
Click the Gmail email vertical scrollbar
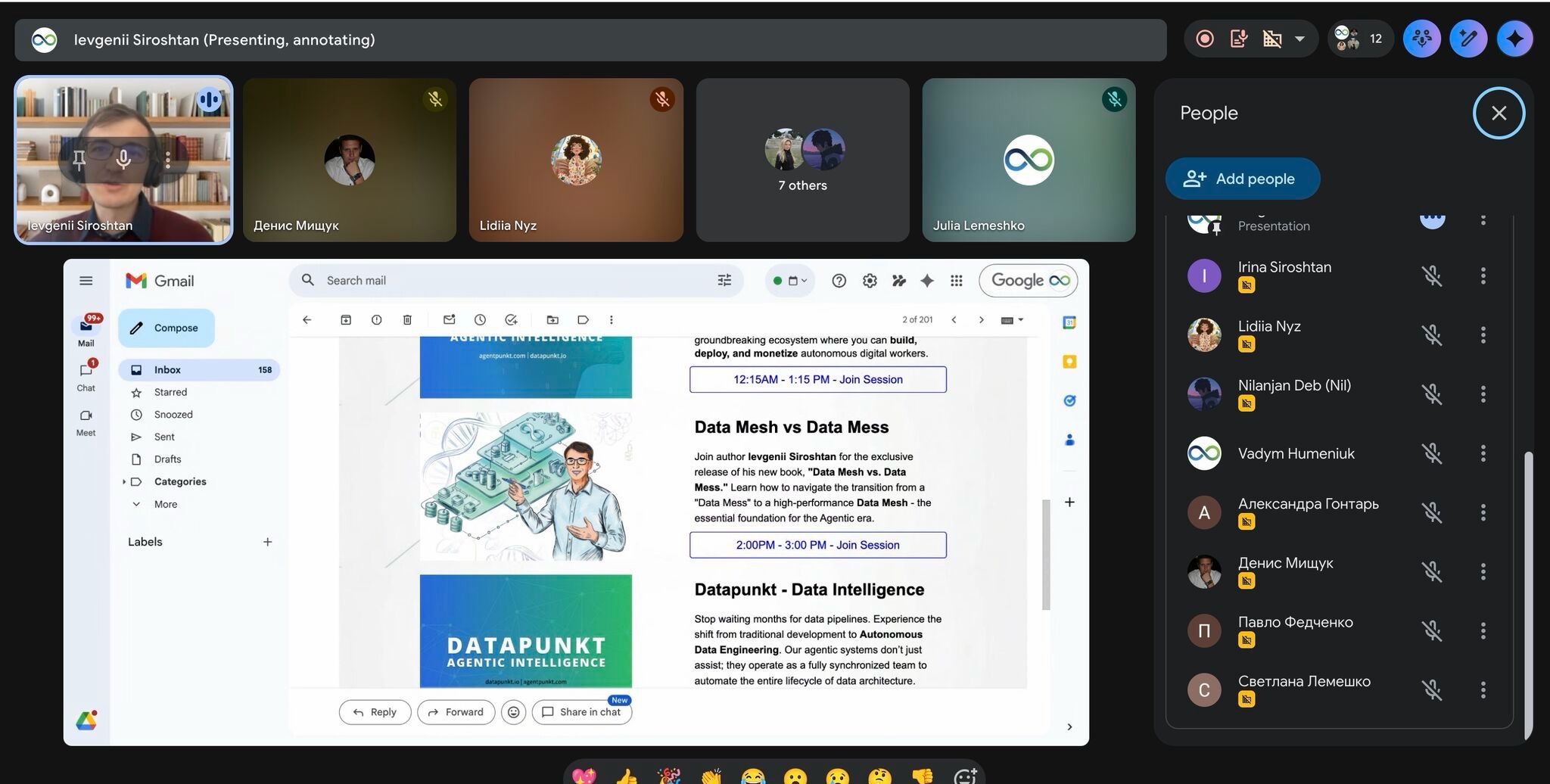tap(1046, 555)
